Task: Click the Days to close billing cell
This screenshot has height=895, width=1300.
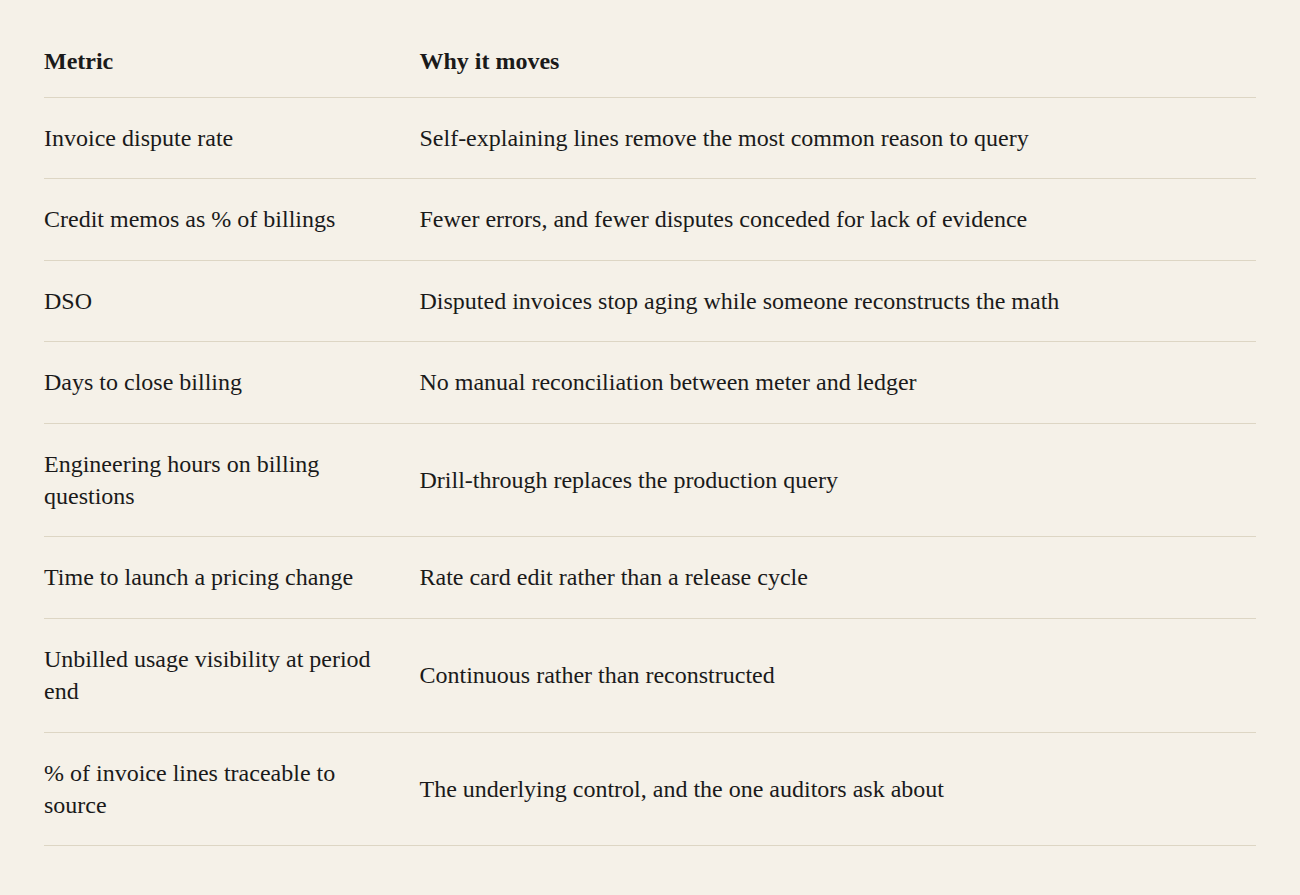Action: pos(143,382)
